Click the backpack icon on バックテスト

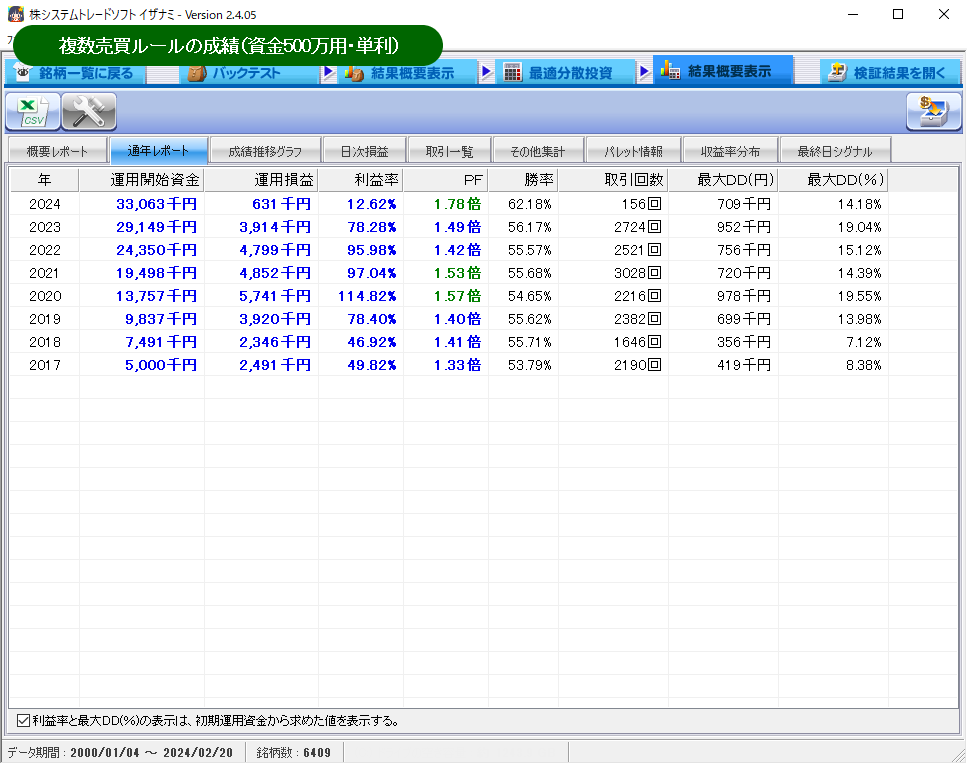[196, 73]
